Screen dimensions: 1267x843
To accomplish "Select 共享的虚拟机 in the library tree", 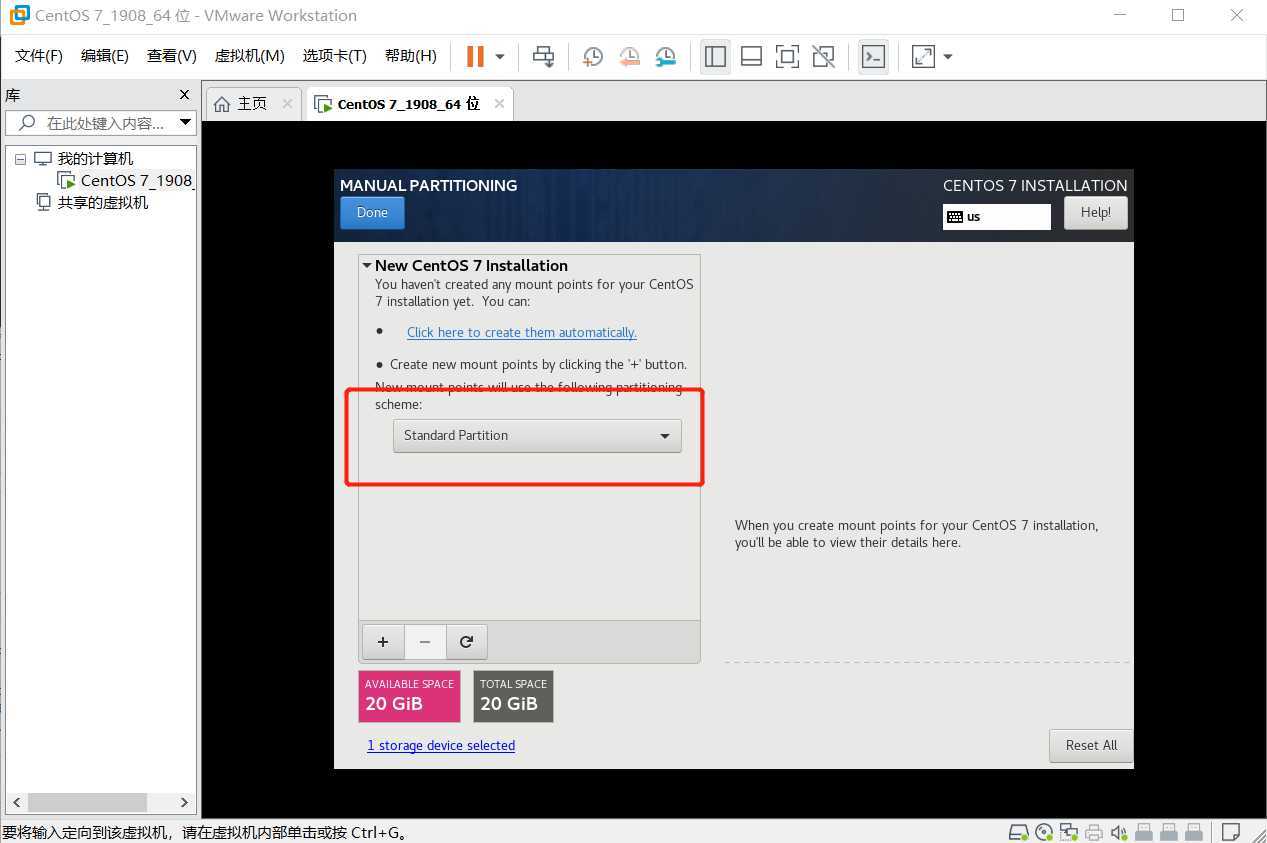I will [103, 202].
